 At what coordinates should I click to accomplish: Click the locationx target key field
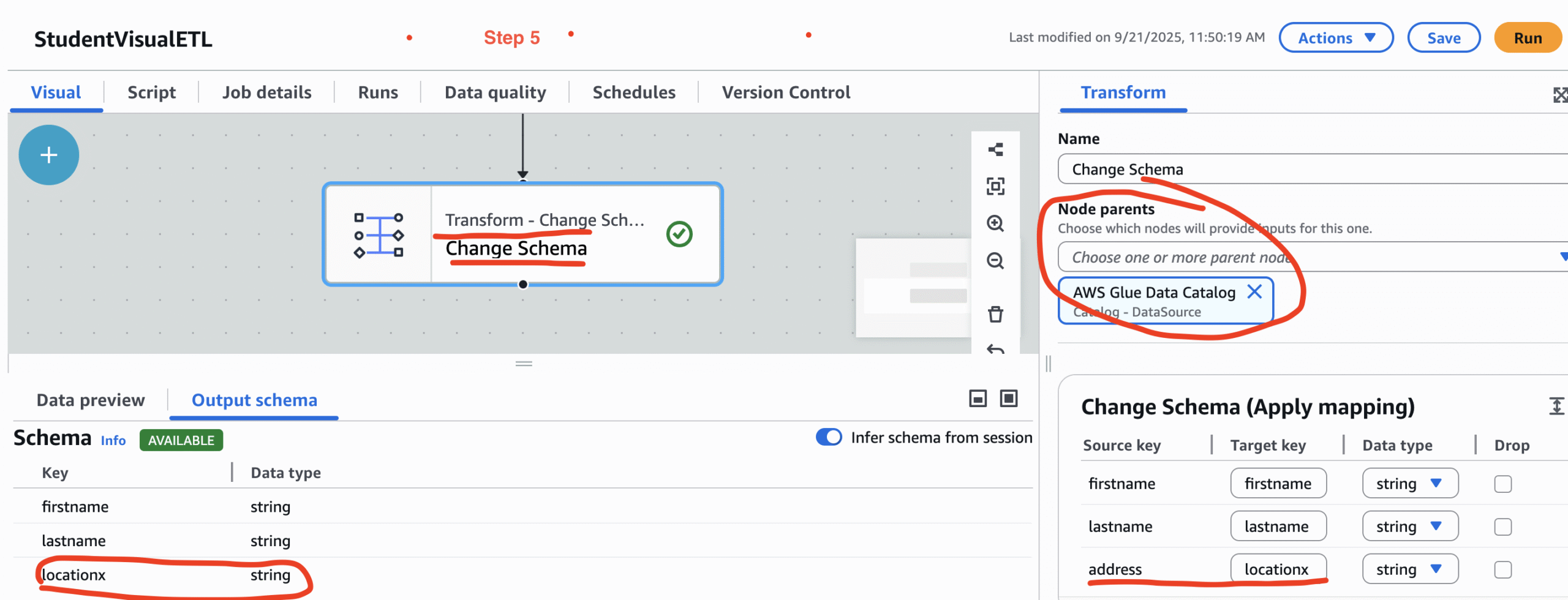coord(1278,569)
